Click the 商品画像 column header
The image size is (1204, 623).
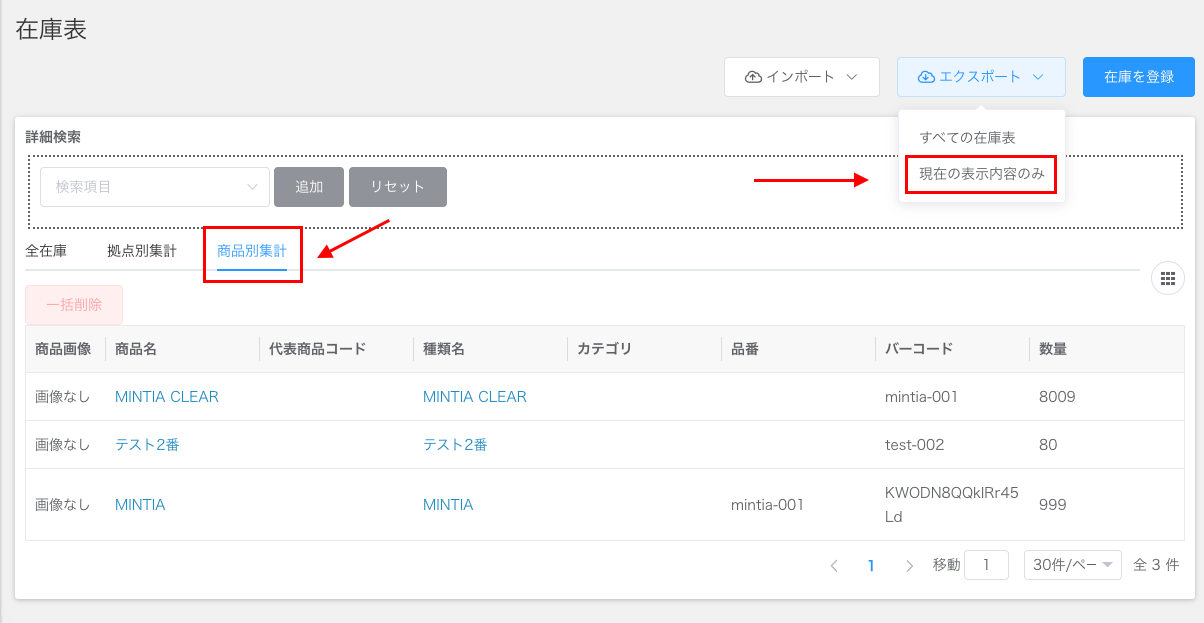[63, 349]
